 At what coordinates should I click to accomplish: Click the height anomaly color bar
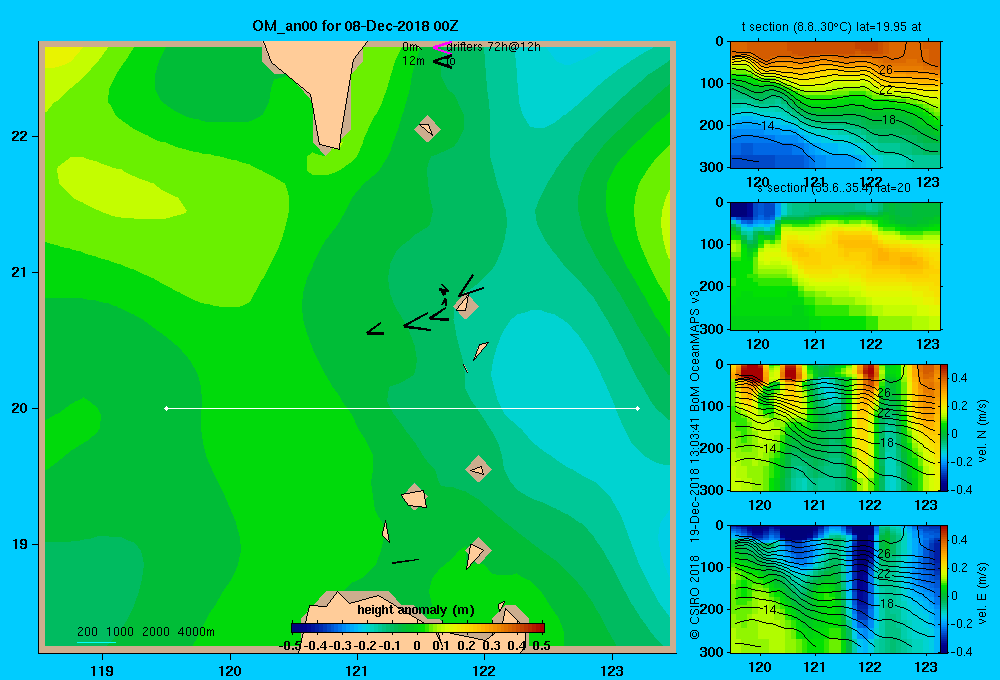pos(418,628)
